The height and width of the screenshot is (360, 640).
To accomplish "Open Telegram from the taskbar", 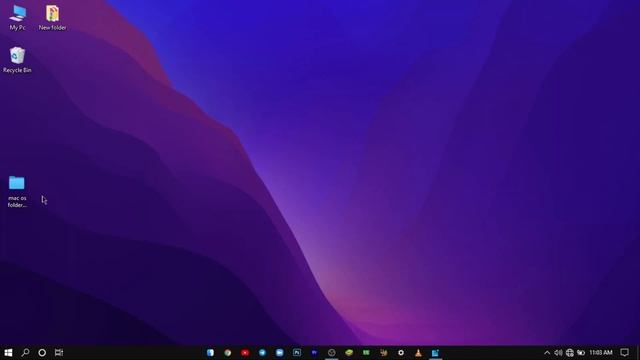I will point(262,353).
